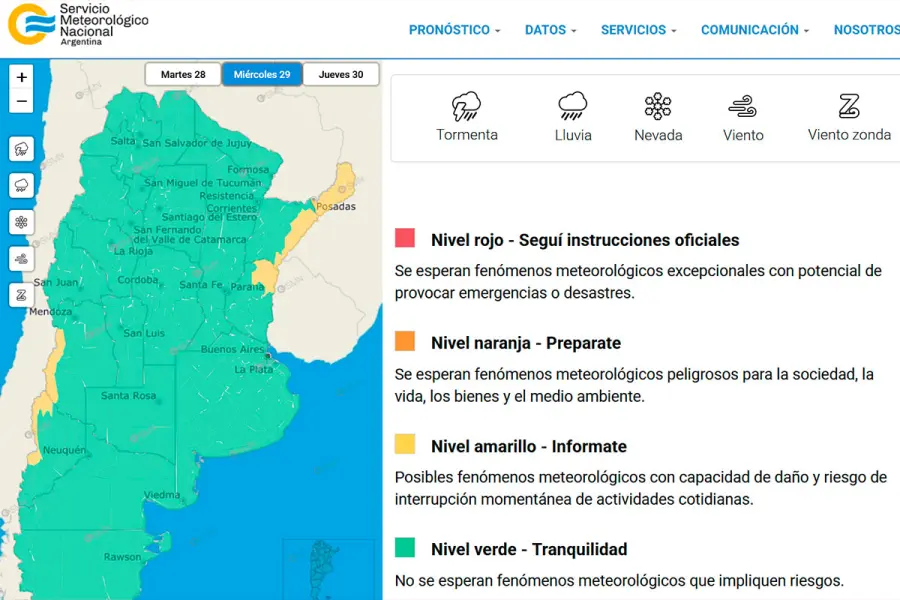The height and width of the screenshot is (600, 900).
Task: Choose the Tormenta alert type
Action: coord(467,117)
